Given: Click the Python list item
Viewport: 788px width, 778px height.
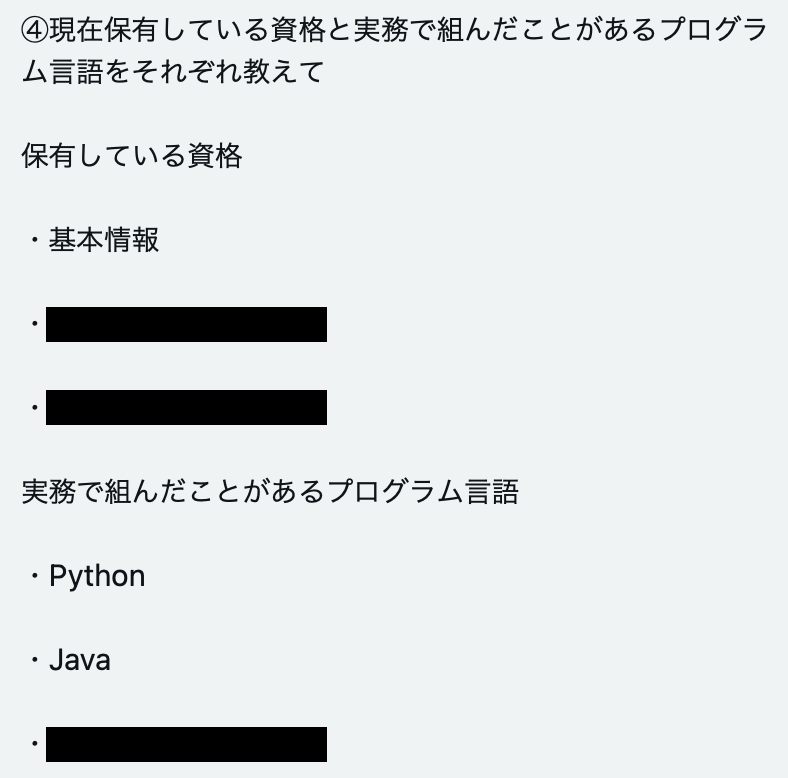Looking at the screenshot, I should pos(97,576).
